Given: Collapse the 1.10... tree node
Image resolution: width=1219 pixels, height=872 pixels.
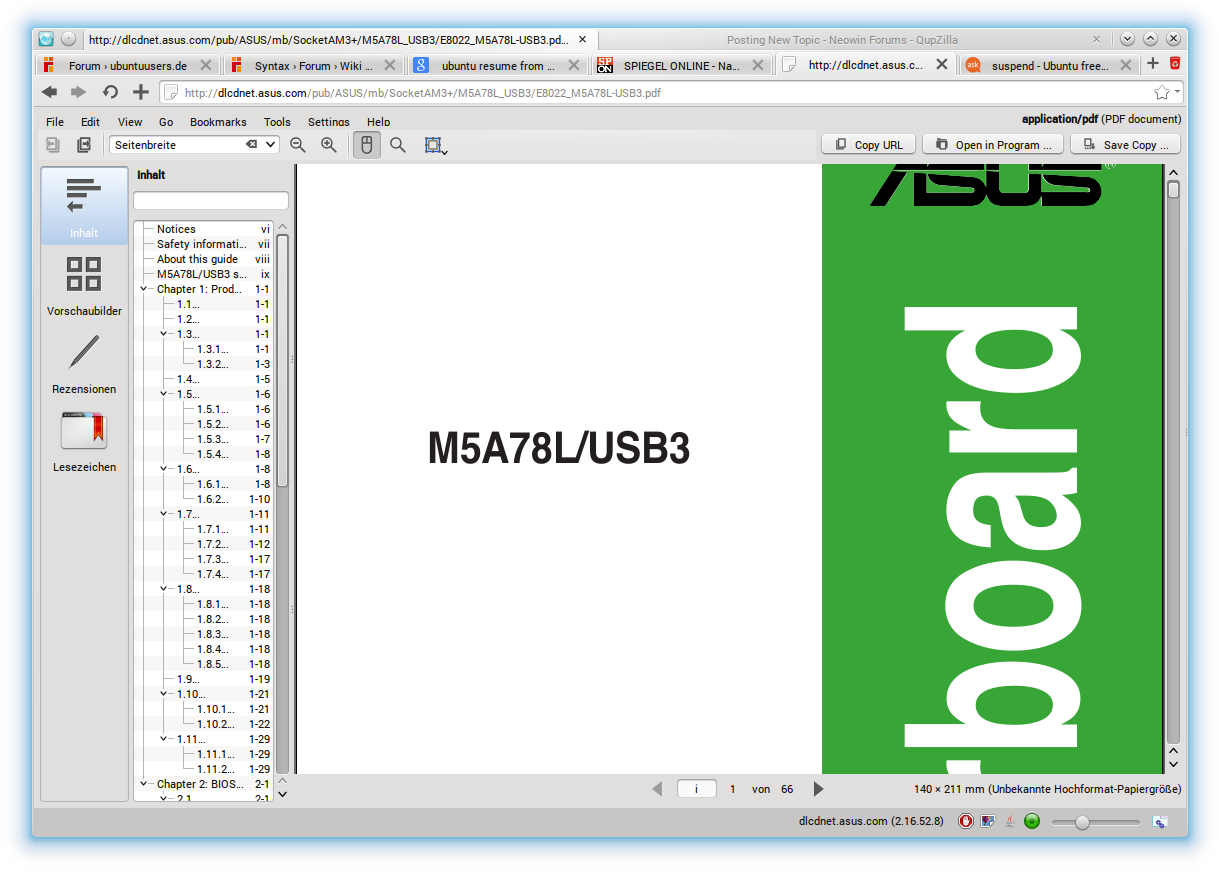Looking at the screenshot, I should (x=165, y=694).
